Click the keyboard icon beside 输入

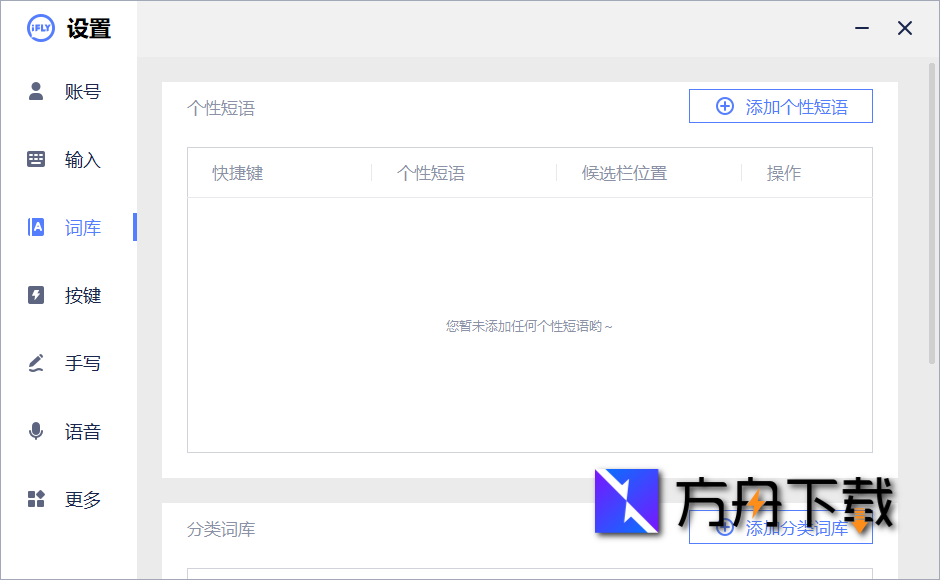pyautogui.click(x=37, y=159)
